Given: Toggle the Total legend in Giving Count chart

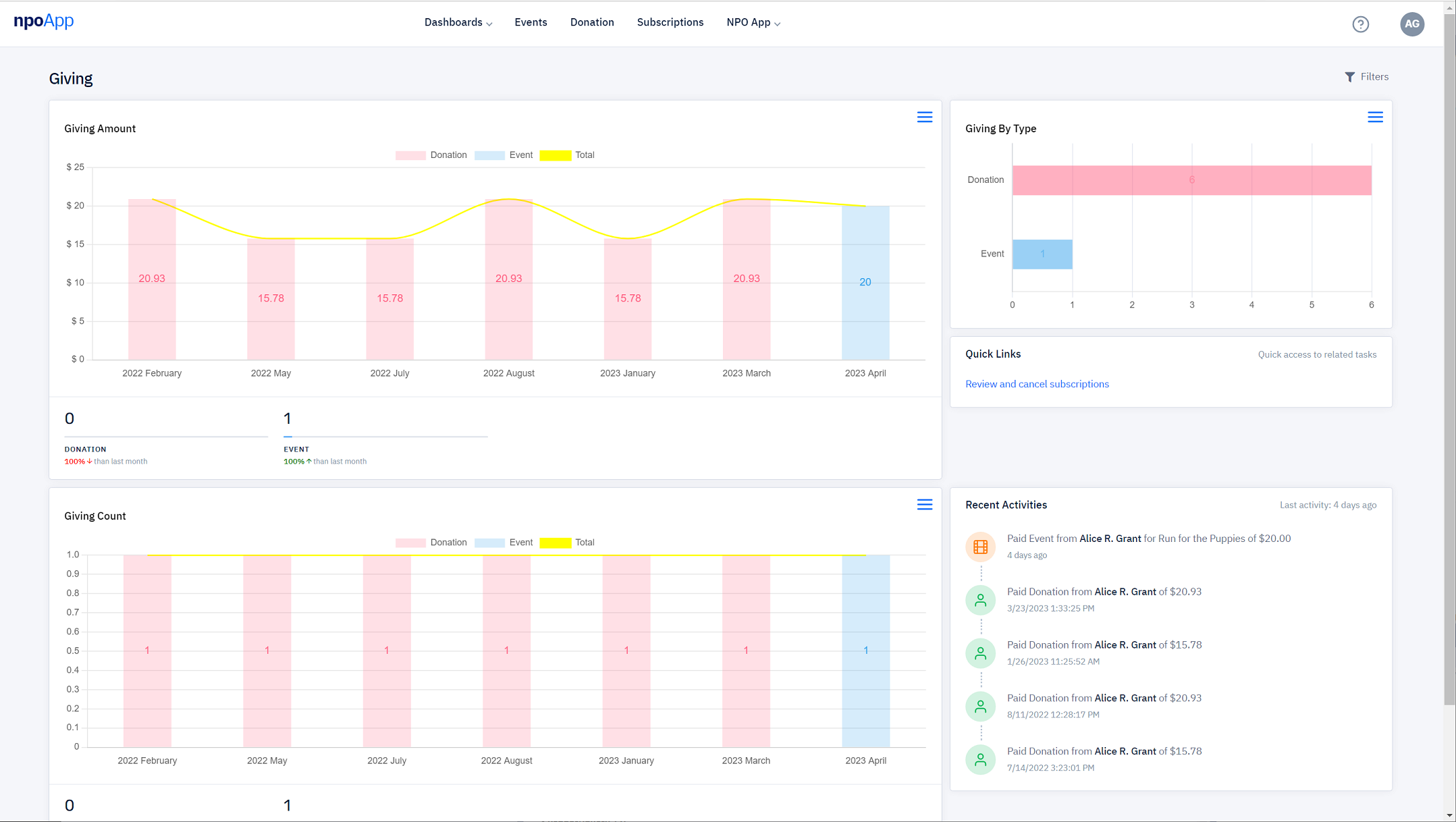Looking at the screenshot, I should pos(567,543).
